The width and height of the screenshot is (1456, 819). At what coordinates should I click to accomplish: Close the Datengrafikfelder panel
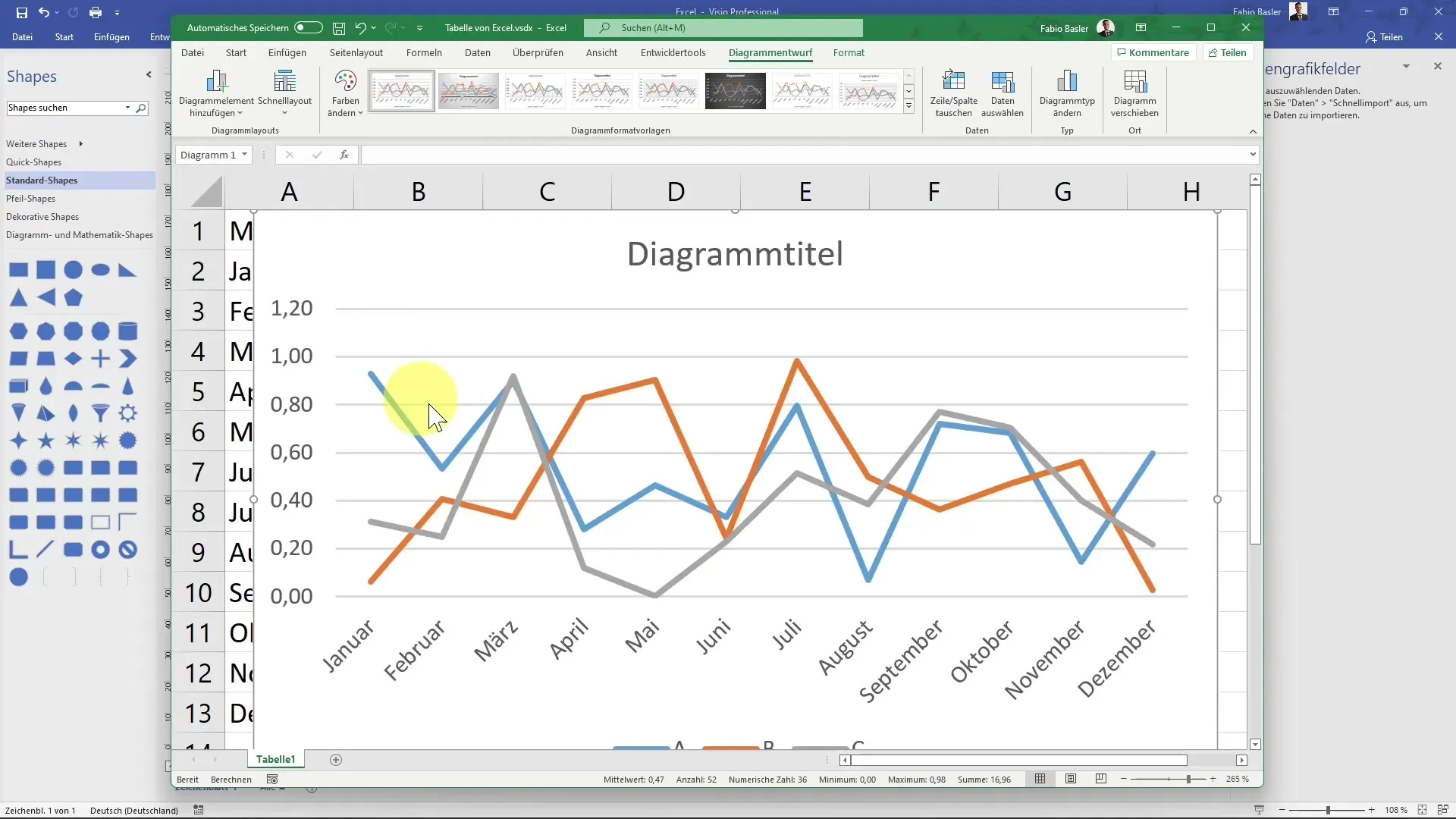1438,67
